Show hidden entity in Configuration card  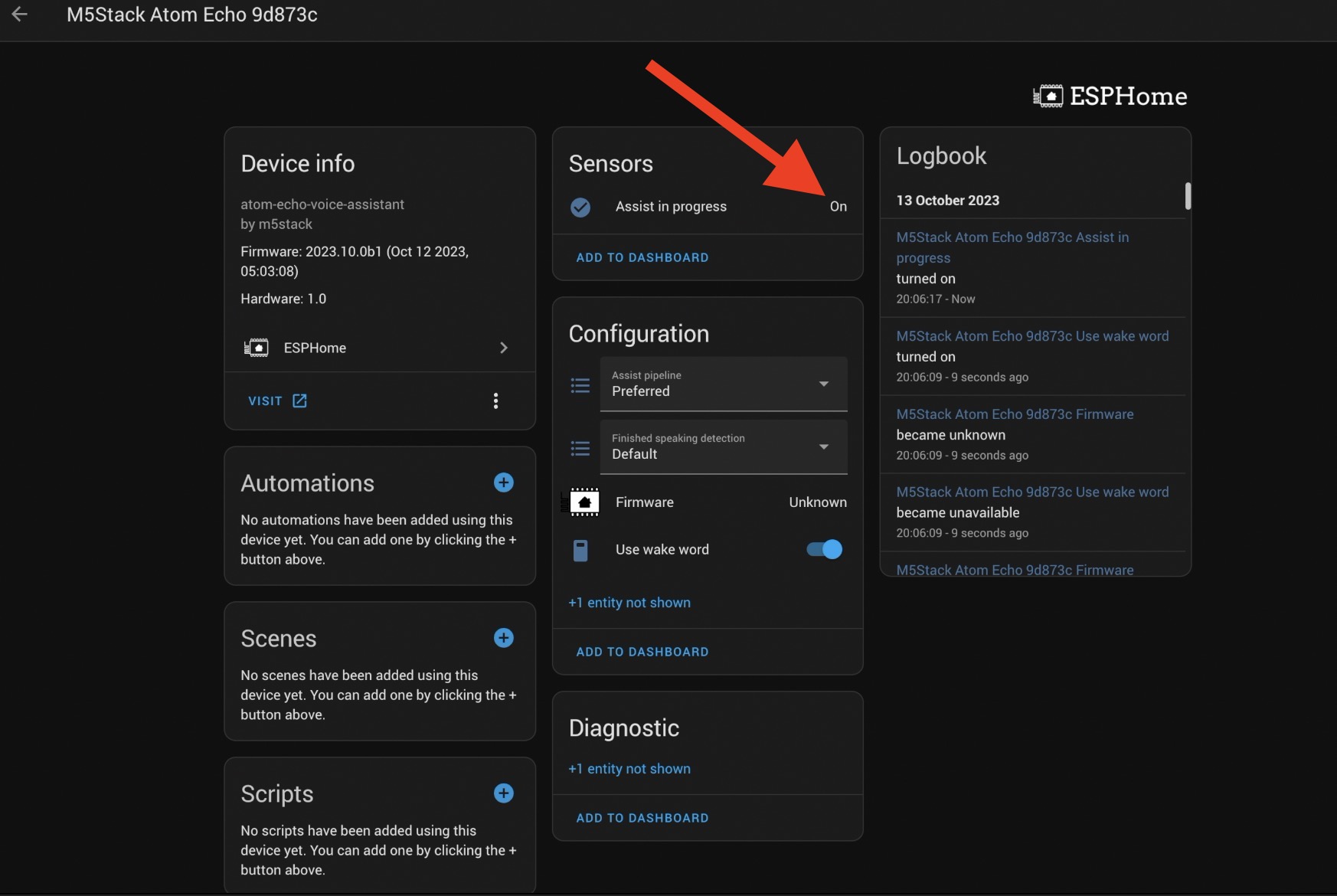(x=629, y=603)
